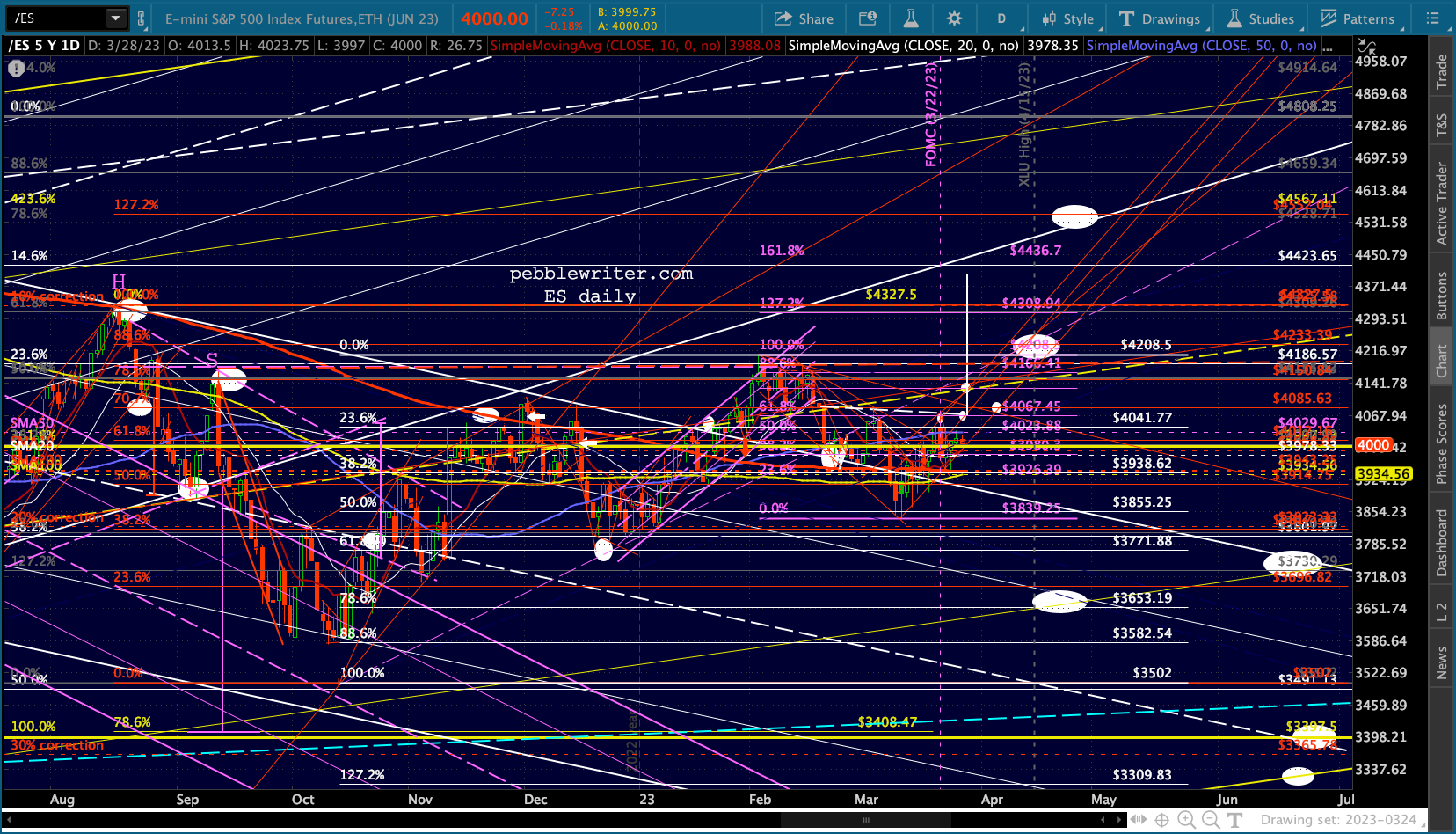Click the symbol link/clipboard icon
Screen dimensions: 1456x834
click(141, 18)
